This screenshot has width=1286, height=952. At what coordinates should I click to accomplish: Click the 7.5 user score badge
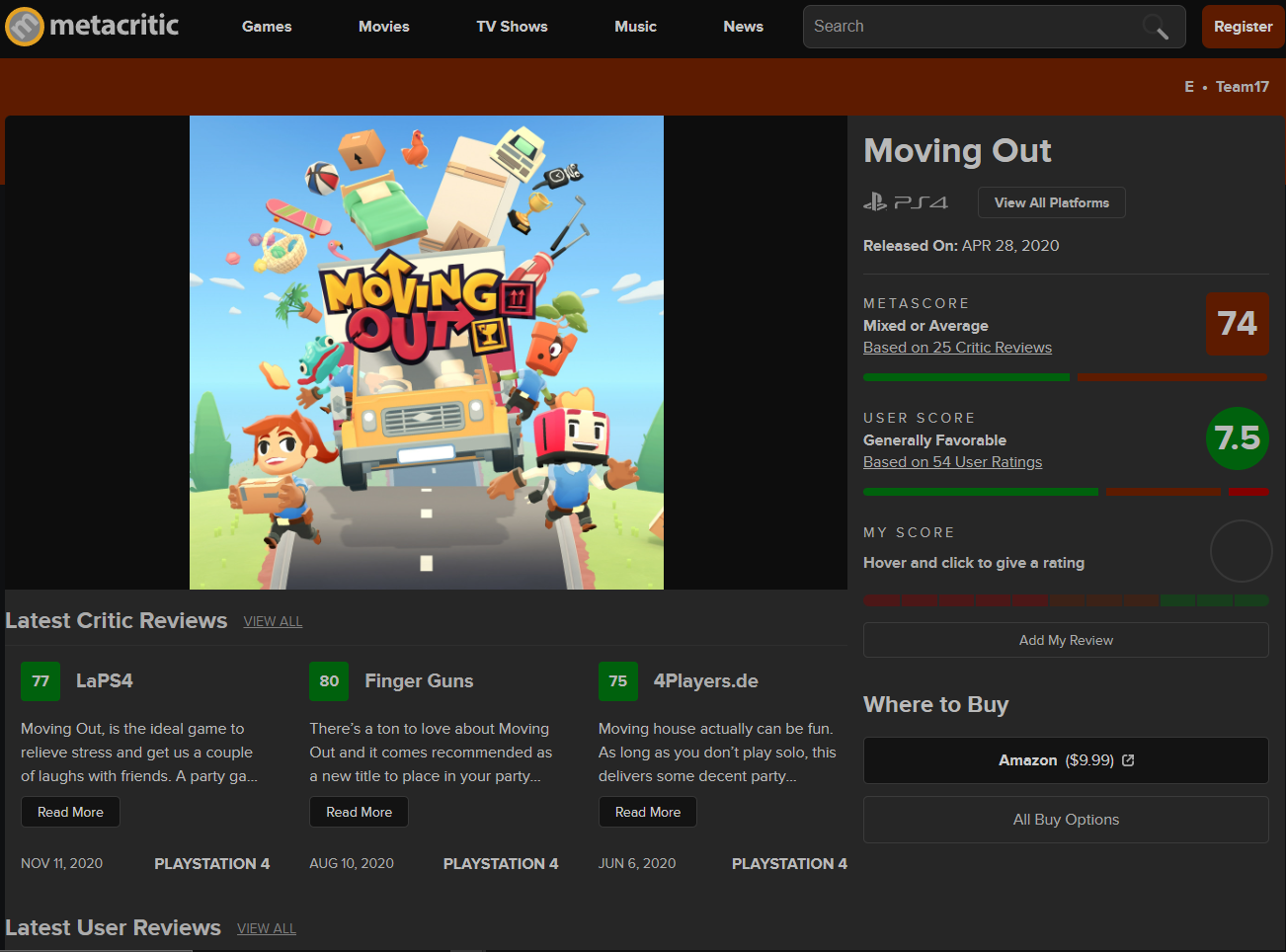tap(1238, 438)
